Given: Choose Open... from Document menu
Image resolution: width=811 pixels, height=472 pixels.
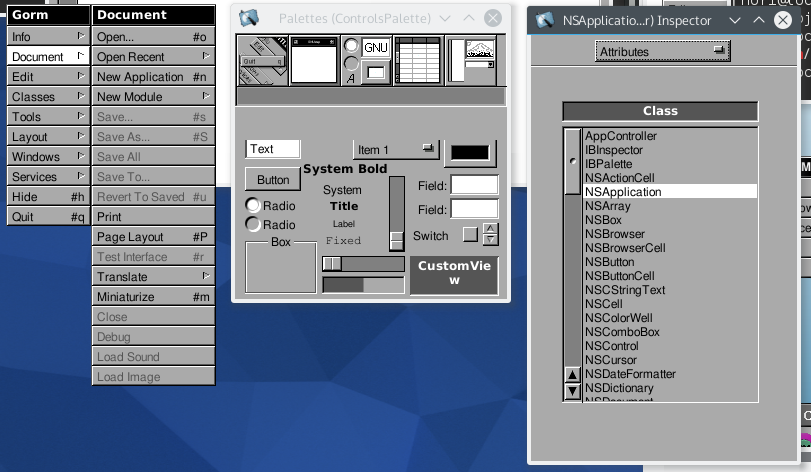Looking at the screenshot, I should [154, 37].
